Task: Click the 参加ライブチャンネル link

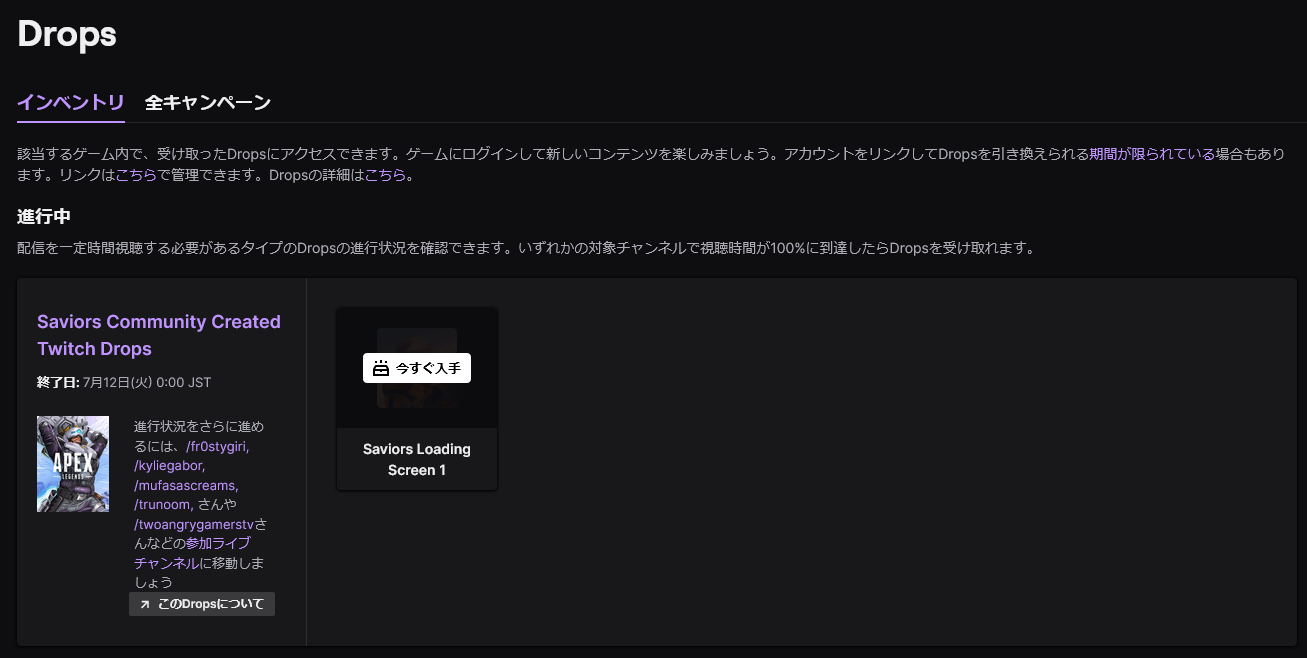Action: click(218, 543)
